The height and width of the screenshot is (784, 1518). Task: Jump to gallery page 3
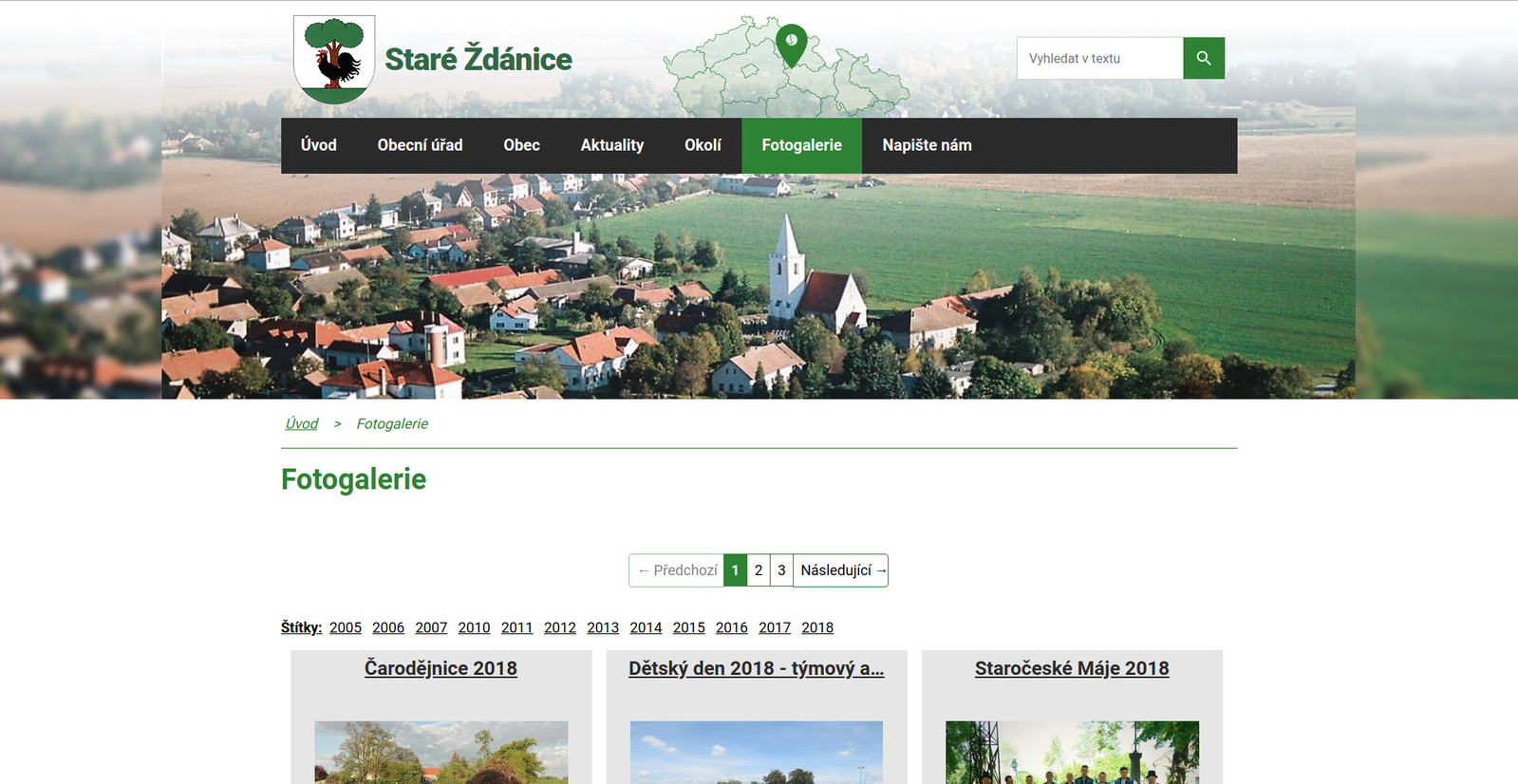click(781, 570)
